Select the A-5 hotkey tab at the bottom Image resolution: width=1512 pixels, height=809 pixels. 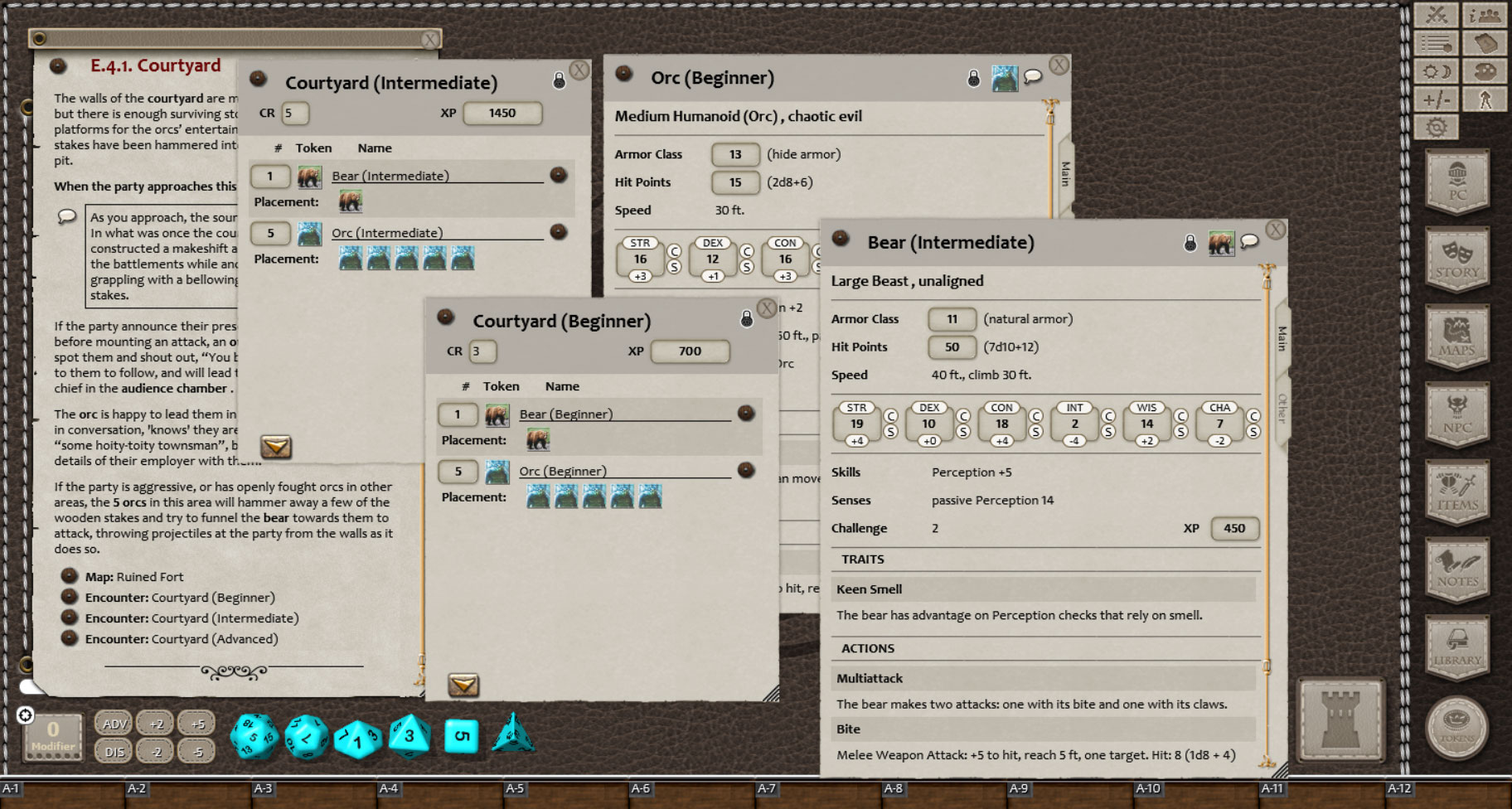pos(514,789)
